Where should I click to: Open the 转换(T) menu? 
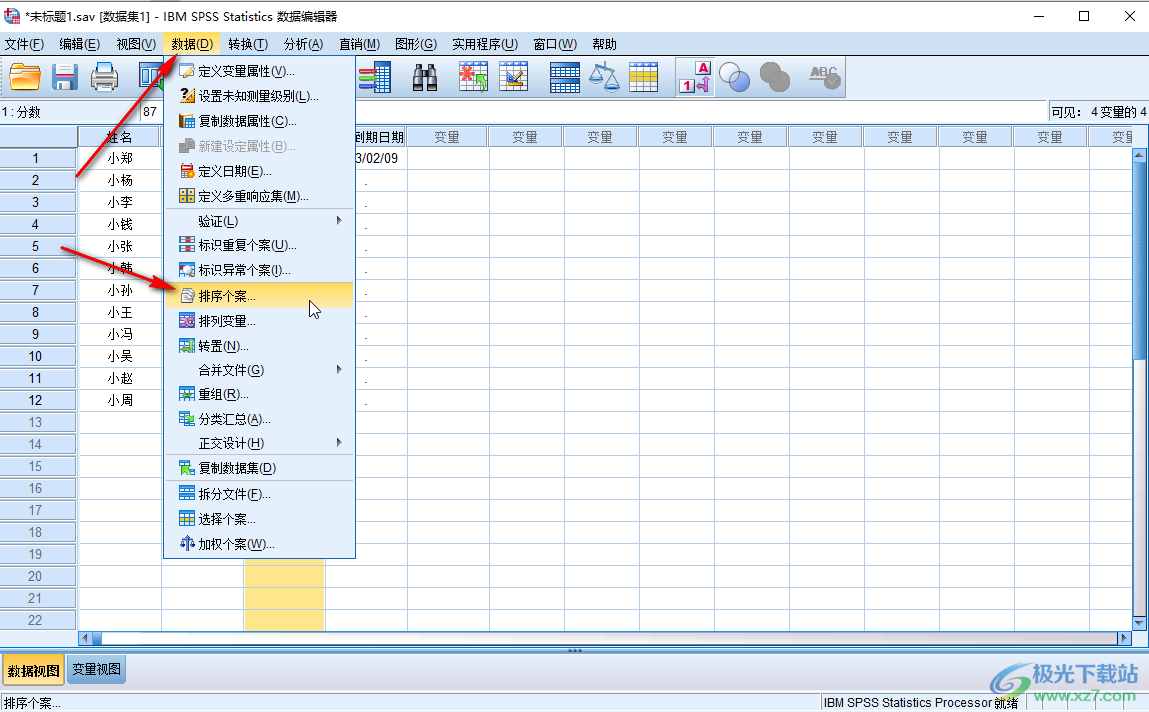(x=248, y=44)
